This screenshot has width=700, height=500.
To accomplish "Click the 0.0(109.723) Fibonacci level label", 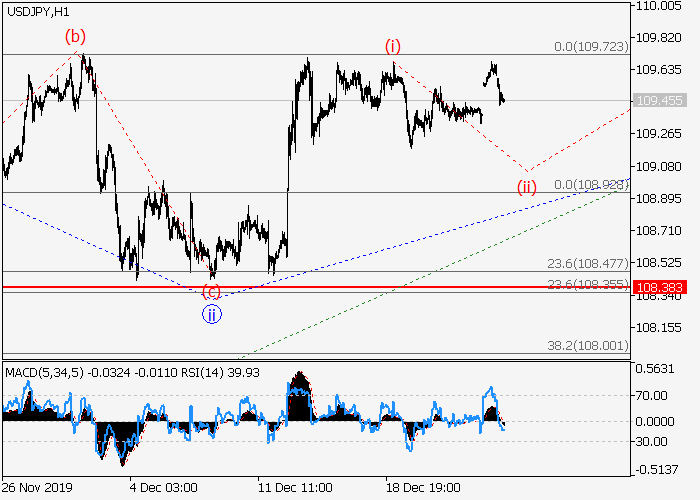I will tap(590, 47).
